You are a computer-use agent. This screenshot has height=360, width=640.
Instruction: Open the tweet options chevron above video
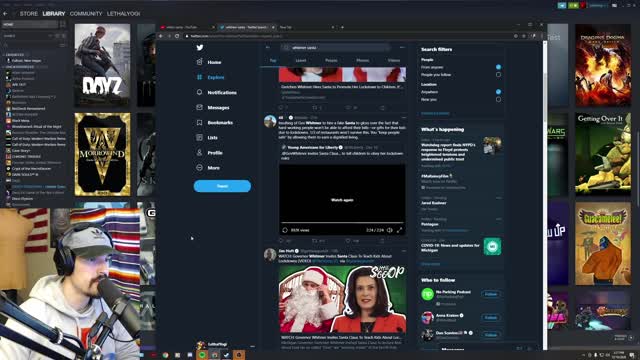(x=404, y=118)
